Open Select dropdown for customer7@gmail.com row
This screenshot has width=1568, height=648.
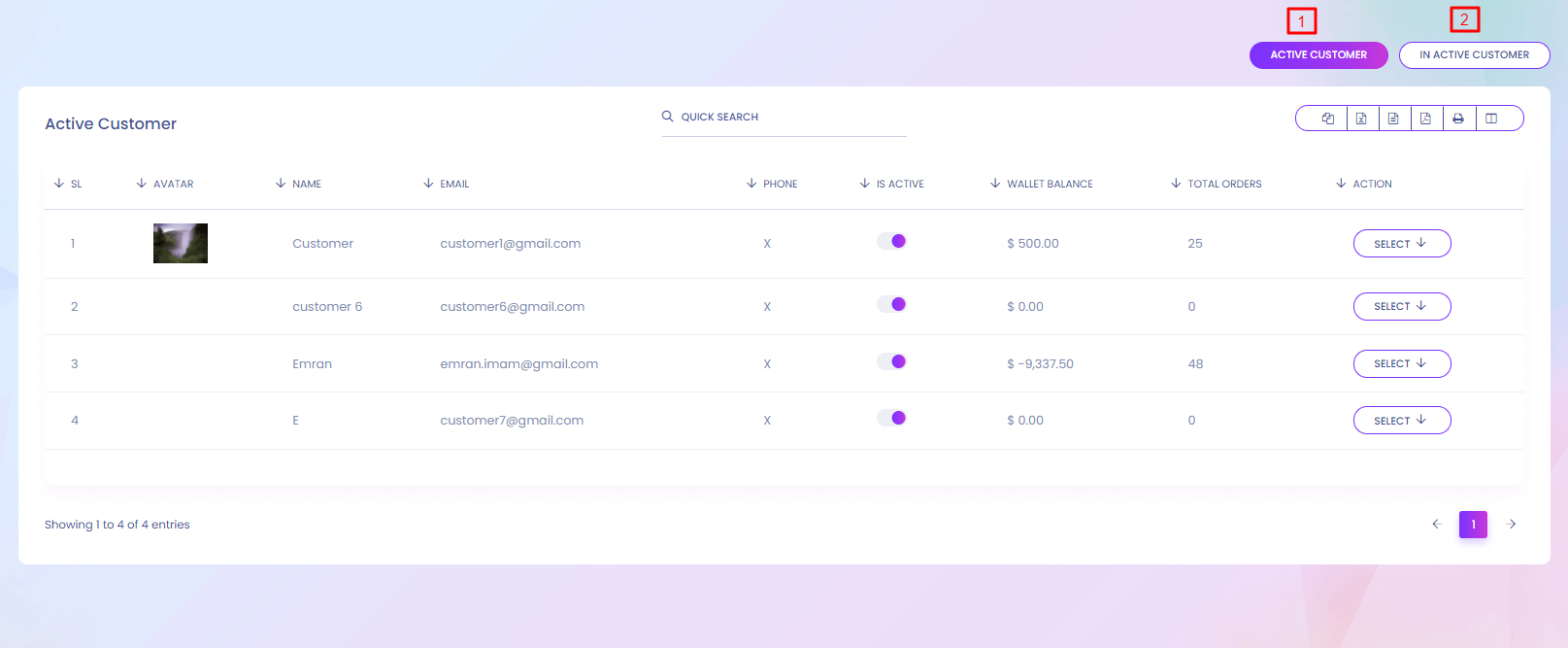pos(1401,421)
